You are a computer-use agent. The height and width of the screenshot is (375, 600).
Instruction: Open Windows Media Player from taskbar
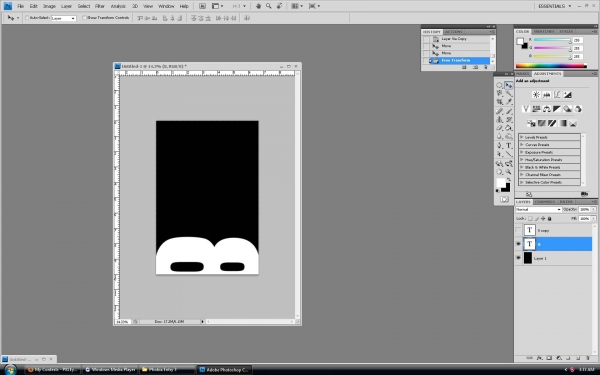click(x=110, y=370)
